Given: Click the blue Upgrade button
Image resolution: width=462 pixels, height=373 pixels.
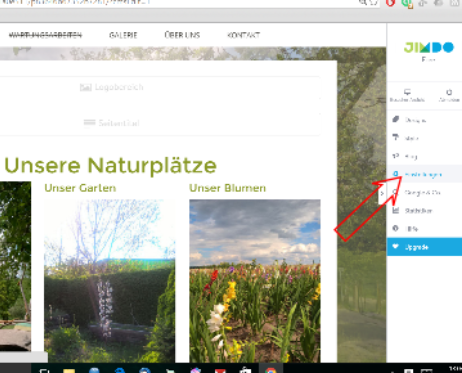Looking at the screenshot, I should tap(424, 247).
